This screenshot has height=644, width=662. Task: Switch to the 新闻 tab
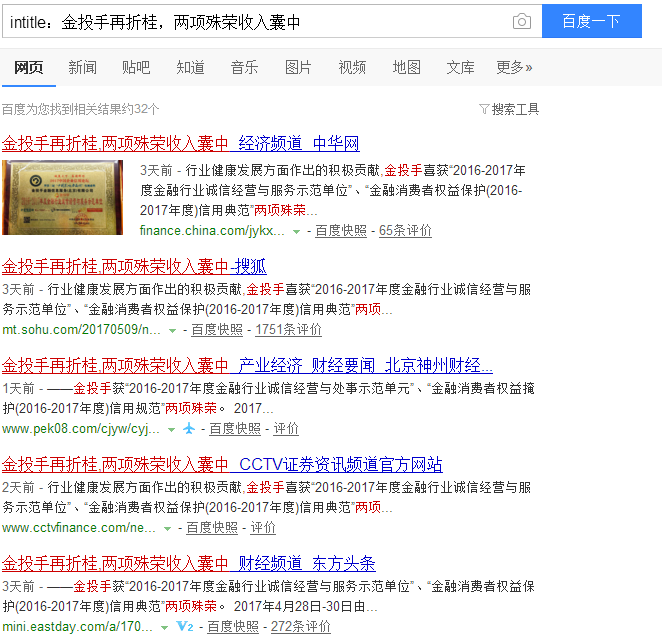pyautogui.click(x=82, y=68)
